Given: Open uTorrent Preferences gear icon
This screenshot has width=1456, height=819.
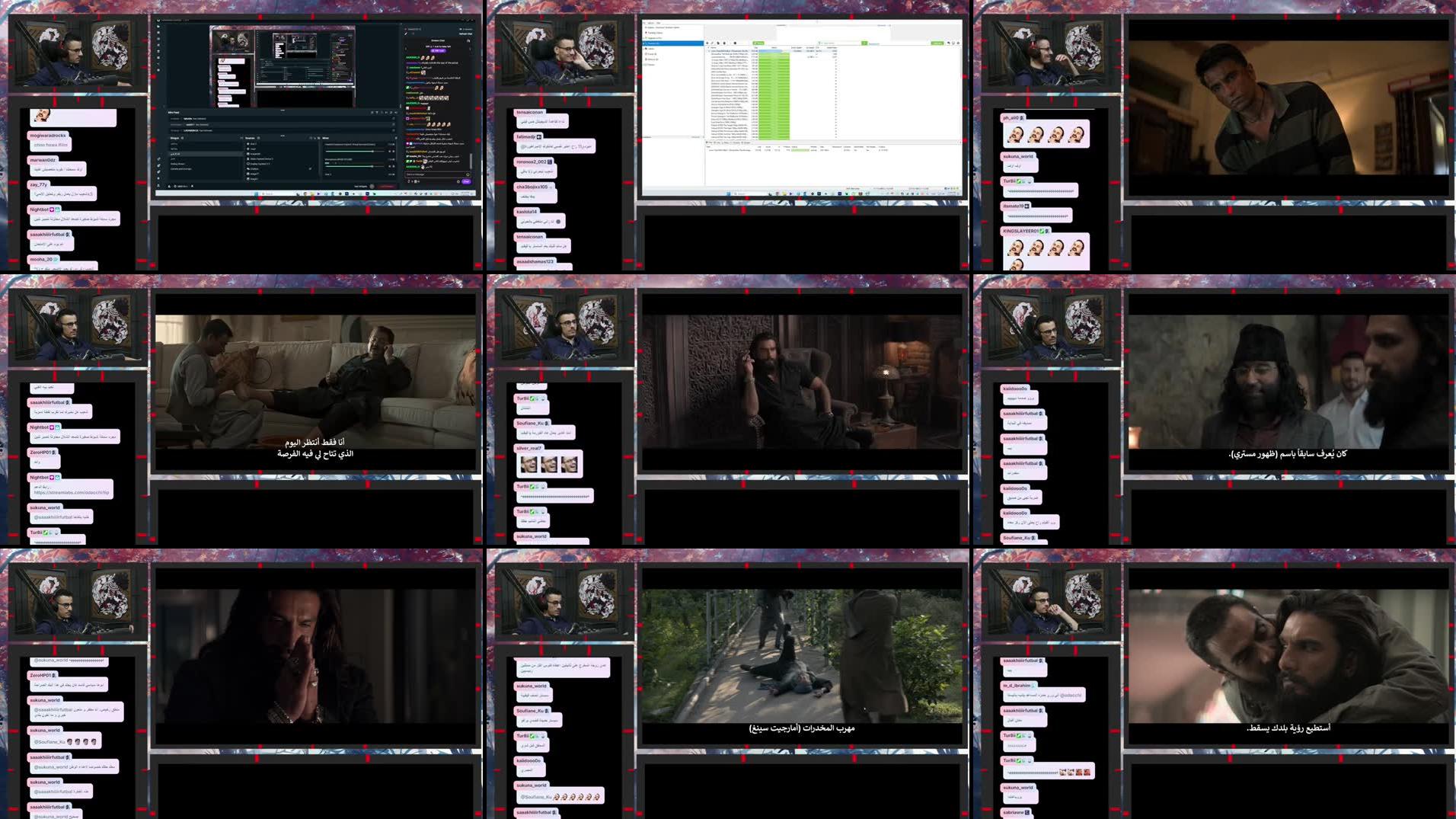Looking at the screenshot, I should point(958,43).
